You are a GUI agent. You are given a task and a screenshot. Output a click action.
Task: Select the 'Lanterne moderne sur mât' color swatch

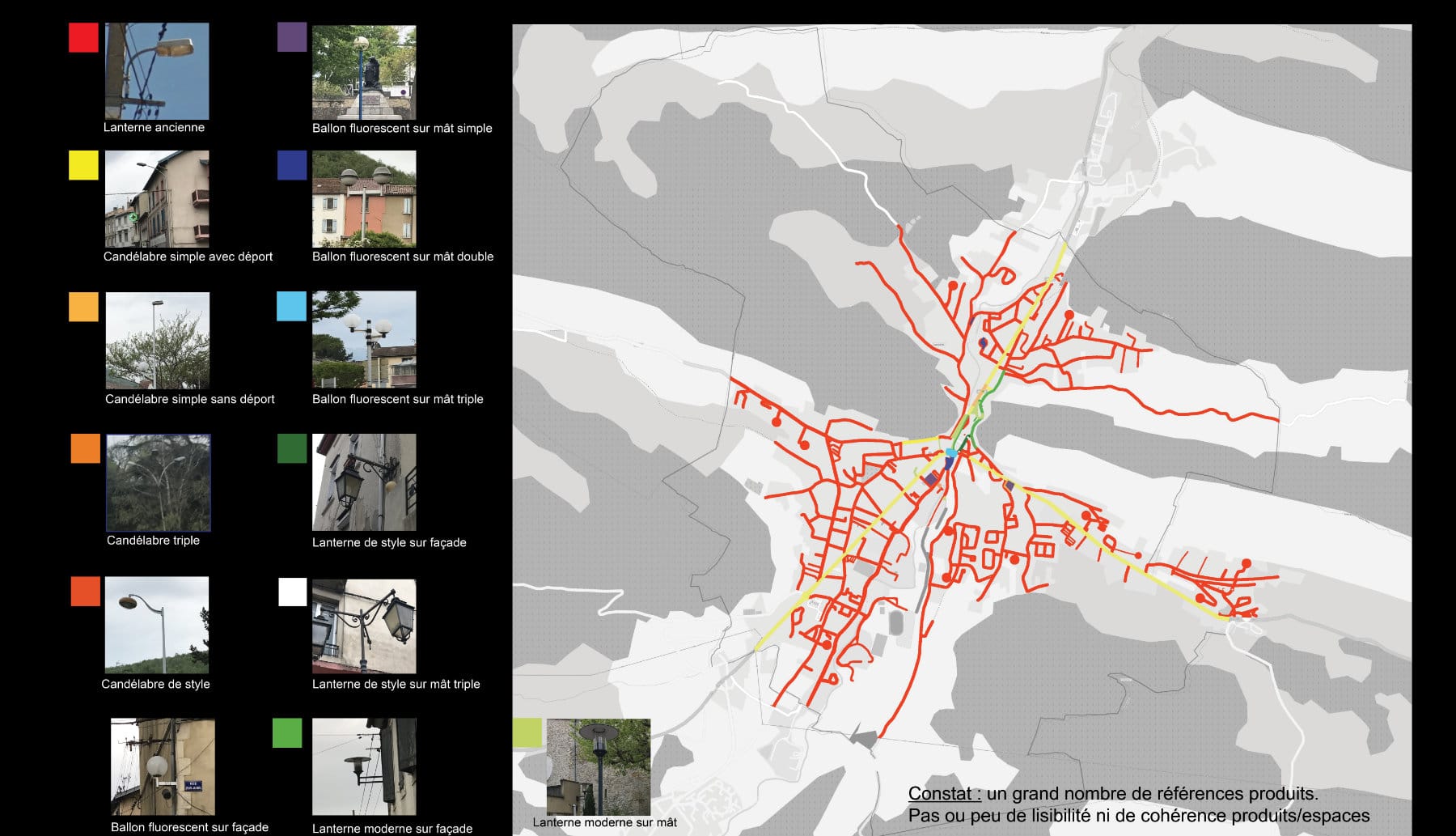point(527,731)
